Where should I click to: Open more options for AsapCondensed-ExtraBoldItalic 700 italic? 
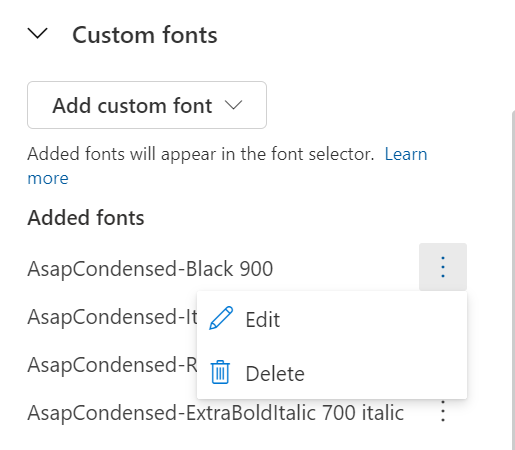pyautogui.click(x=443, y=411)
